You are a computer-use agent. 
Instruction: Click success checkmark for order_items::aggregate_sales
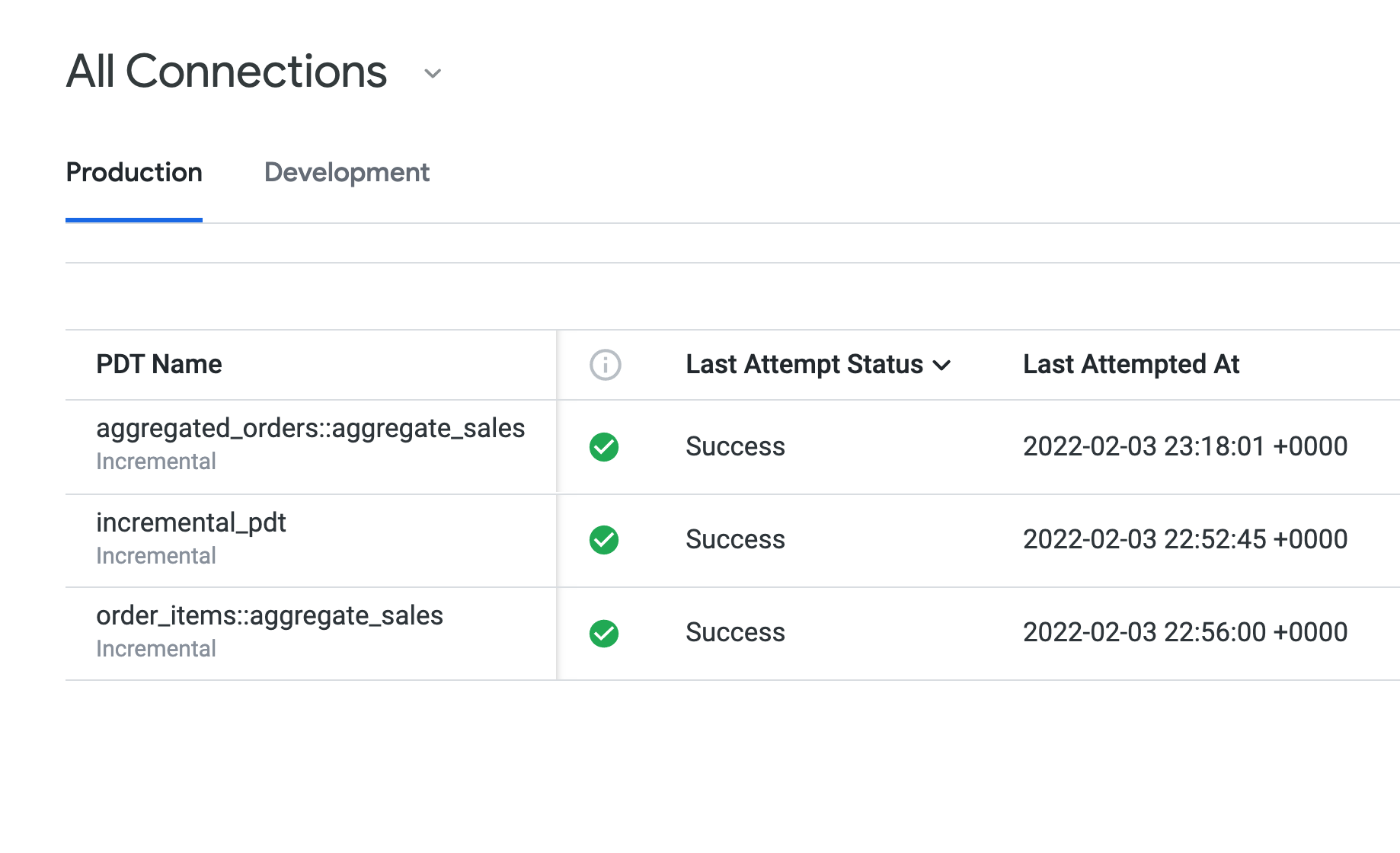tap(604, 632)
